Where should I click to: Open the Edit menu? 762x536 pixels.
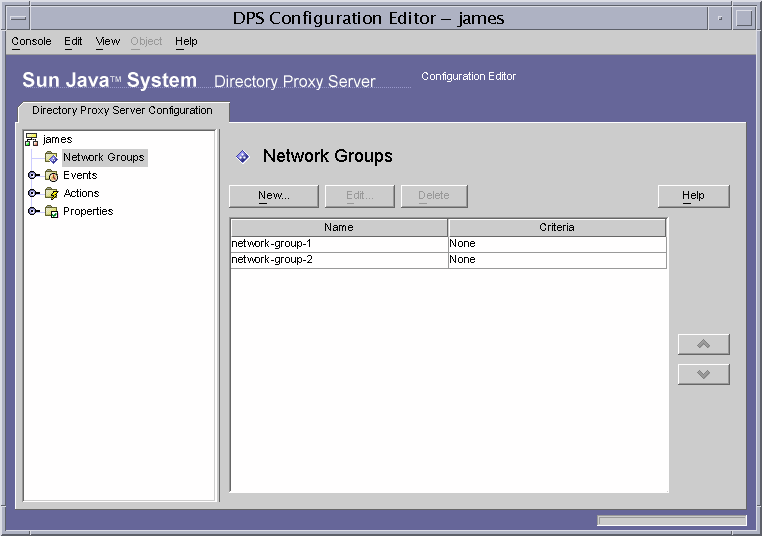click(x=73, y=41)
